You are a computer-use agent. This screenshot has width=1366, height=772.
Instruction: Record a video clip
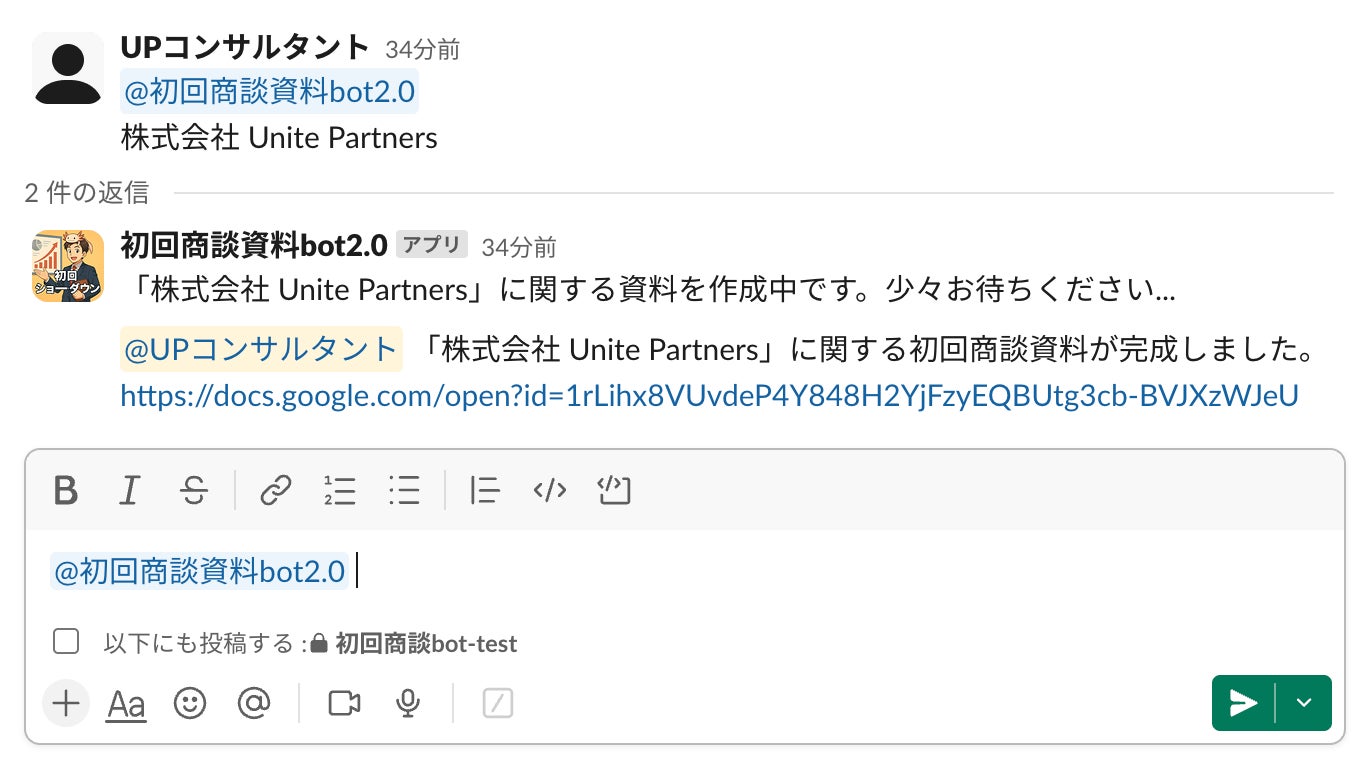pyautogui.click(x=344, y=704)
